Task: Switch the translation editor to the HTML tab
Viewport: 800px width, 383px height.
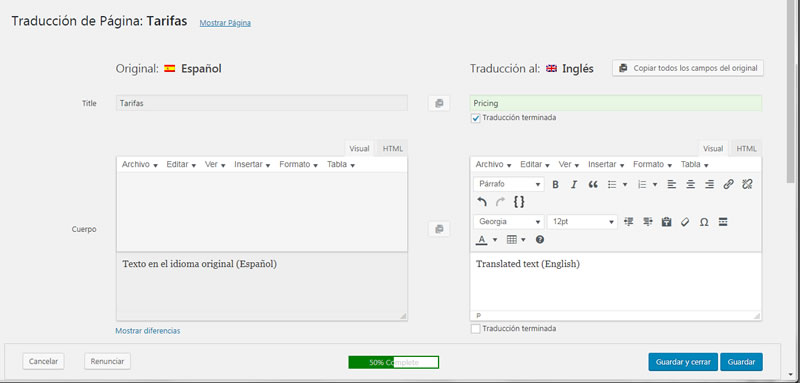Action: click(746, 149)
